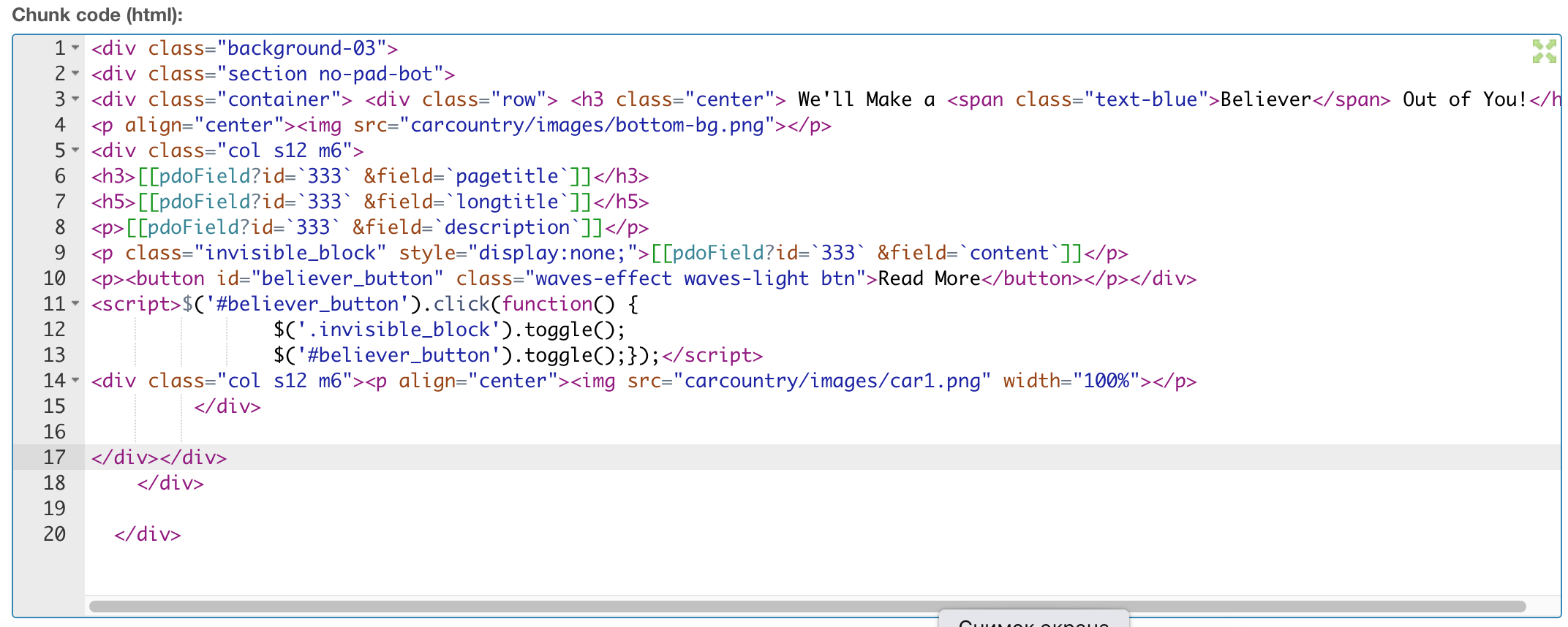Click the pagetitle pdoField tag on line 6

(x=365, y=176)
